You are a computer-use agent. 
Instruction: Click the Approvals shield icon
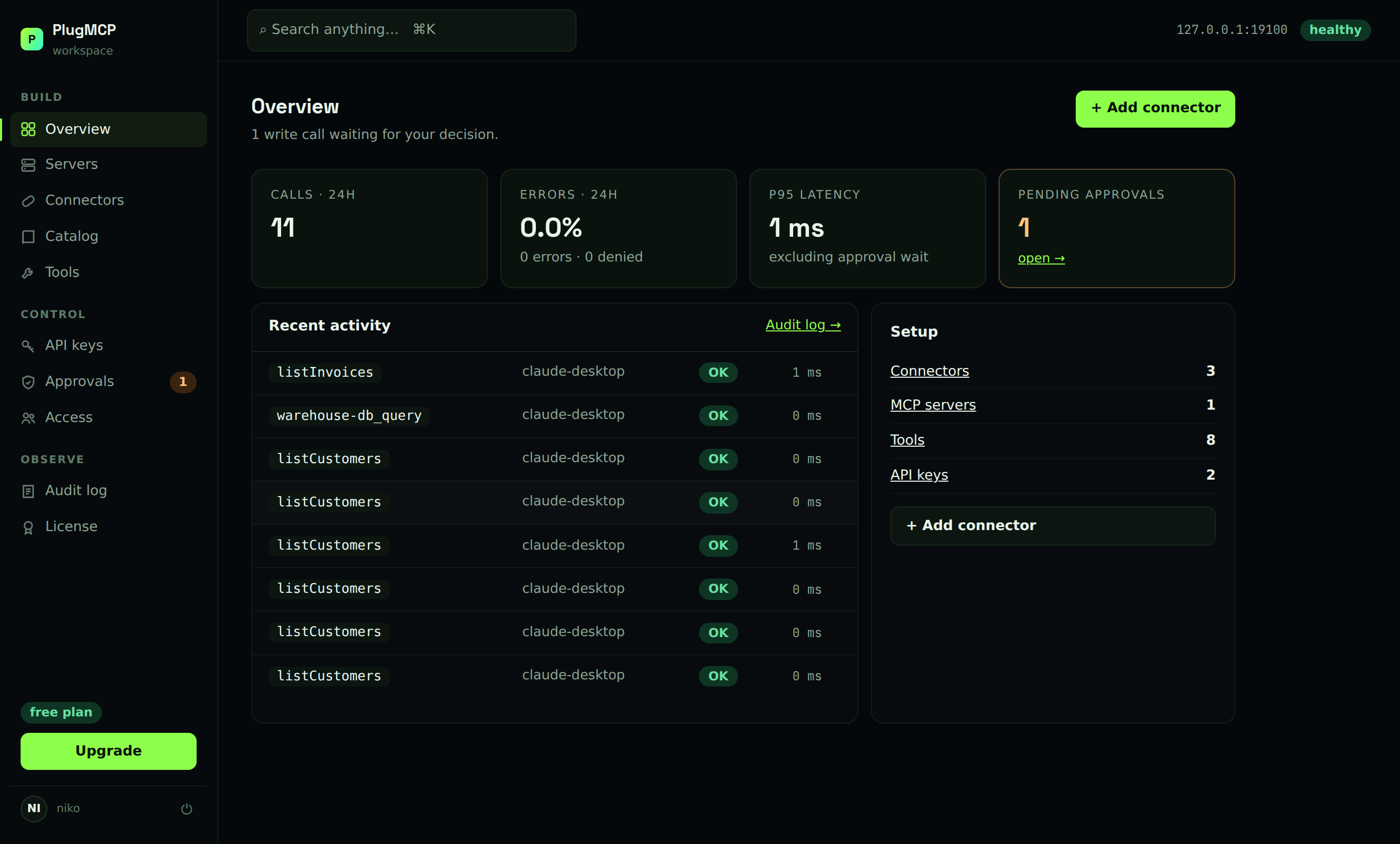[x=28, y=382]
